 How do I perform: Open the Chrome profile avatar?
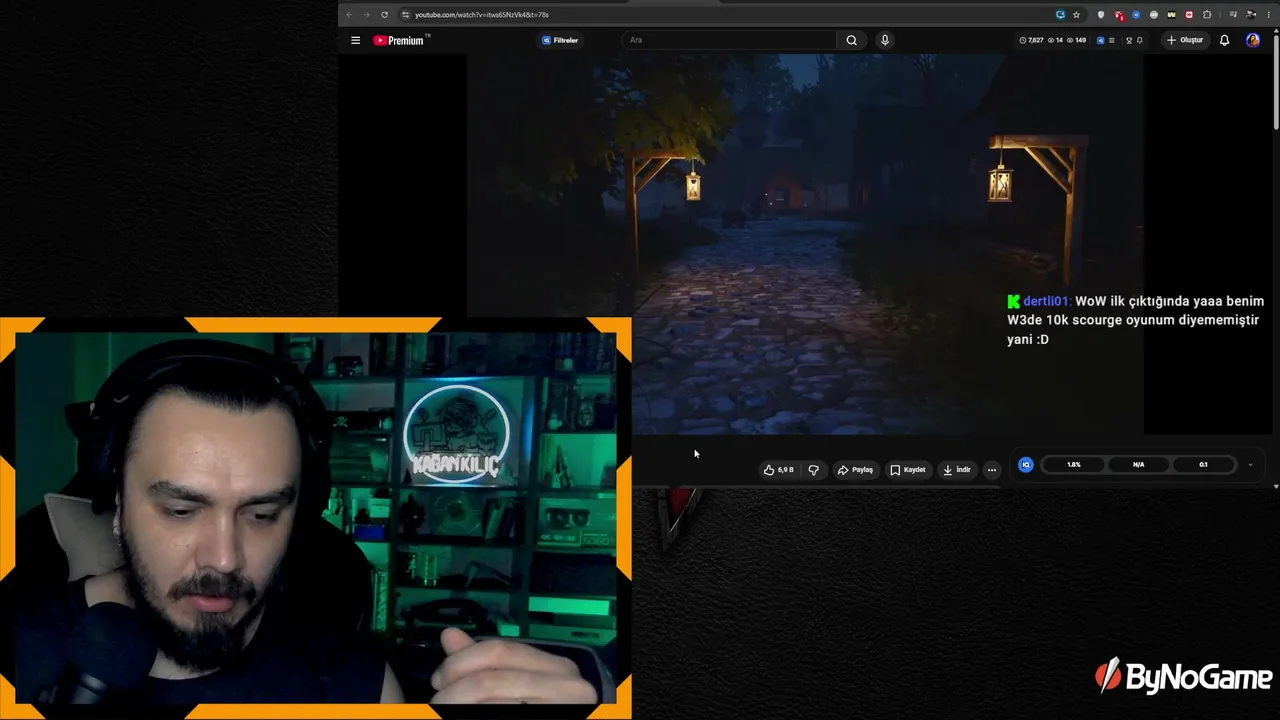coord(1251,15)
